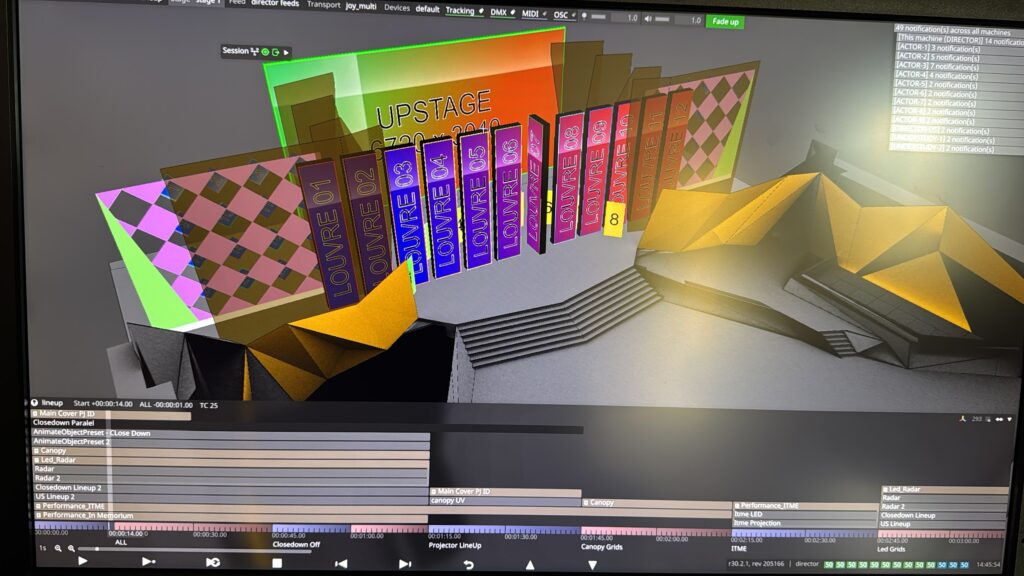
Task: Open the director feeds menu
Action: click(x=275, y=3)
